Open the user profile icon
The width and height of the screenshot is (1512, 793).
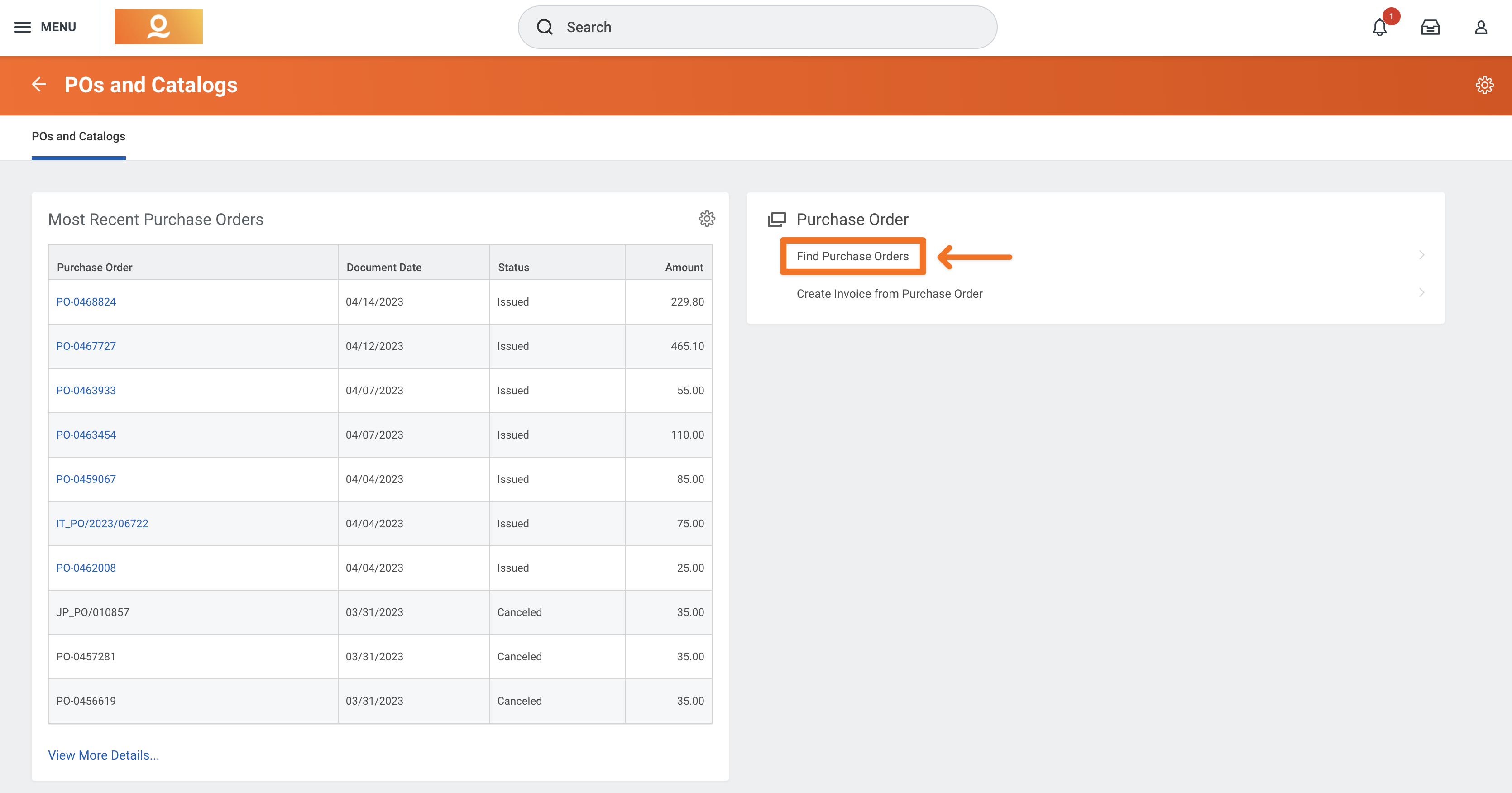point(1481,28)
